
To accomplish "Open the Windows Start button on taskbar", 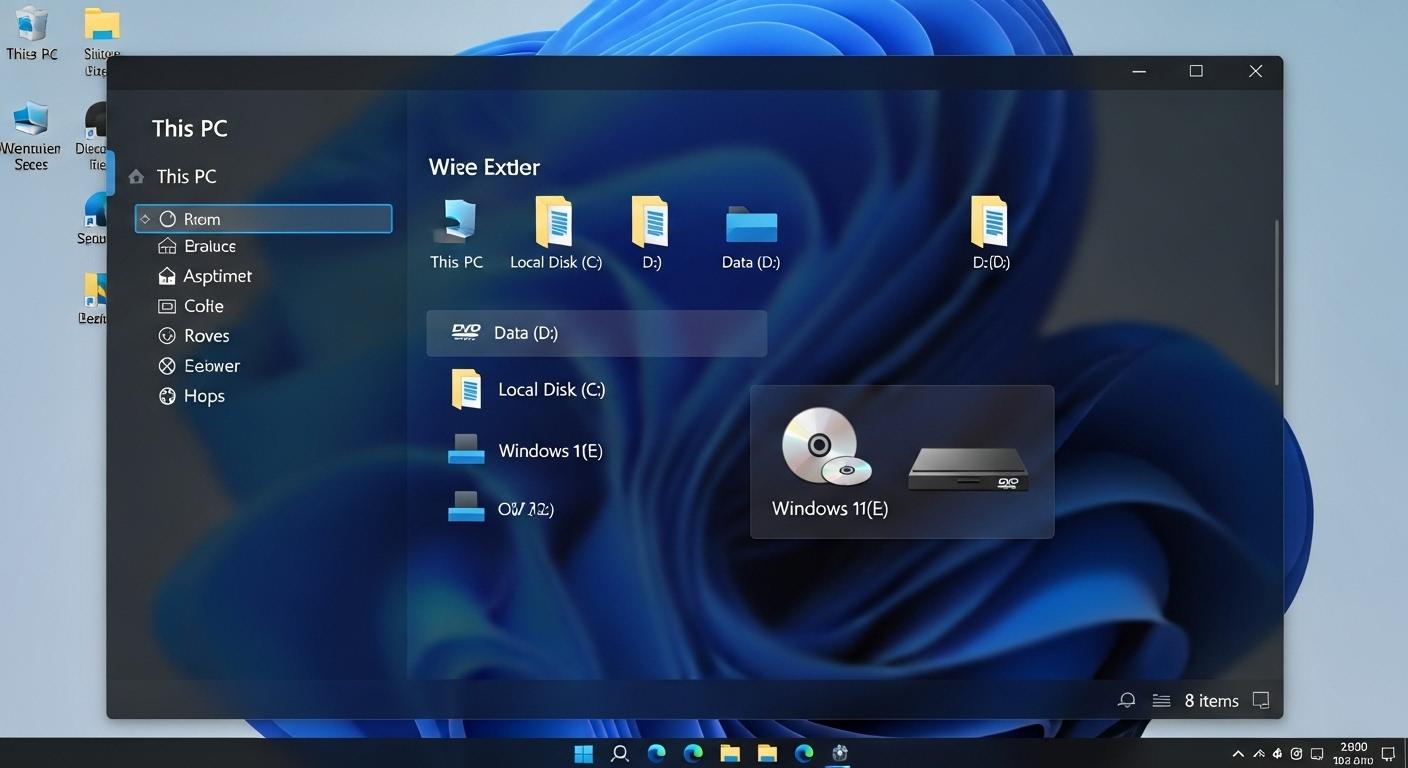I will pyautogui.click(x=583, y=753).
